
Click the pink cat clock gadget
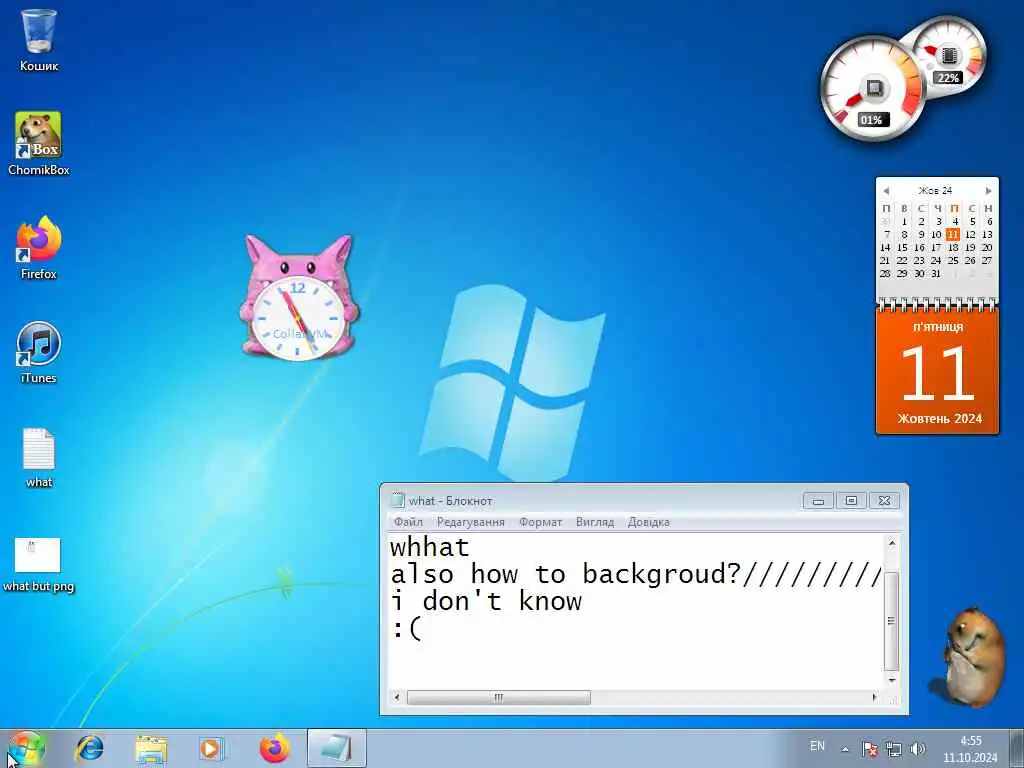299,298
